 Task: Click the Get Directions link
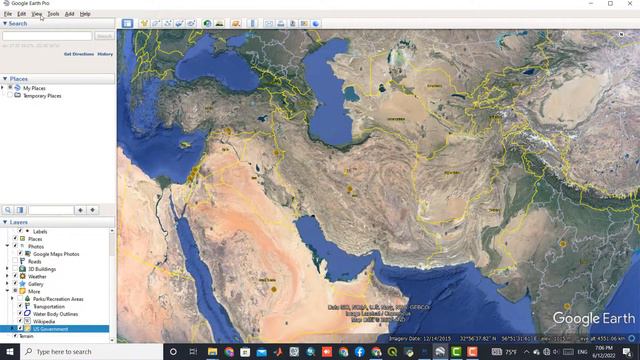click(x=79, y=54)
